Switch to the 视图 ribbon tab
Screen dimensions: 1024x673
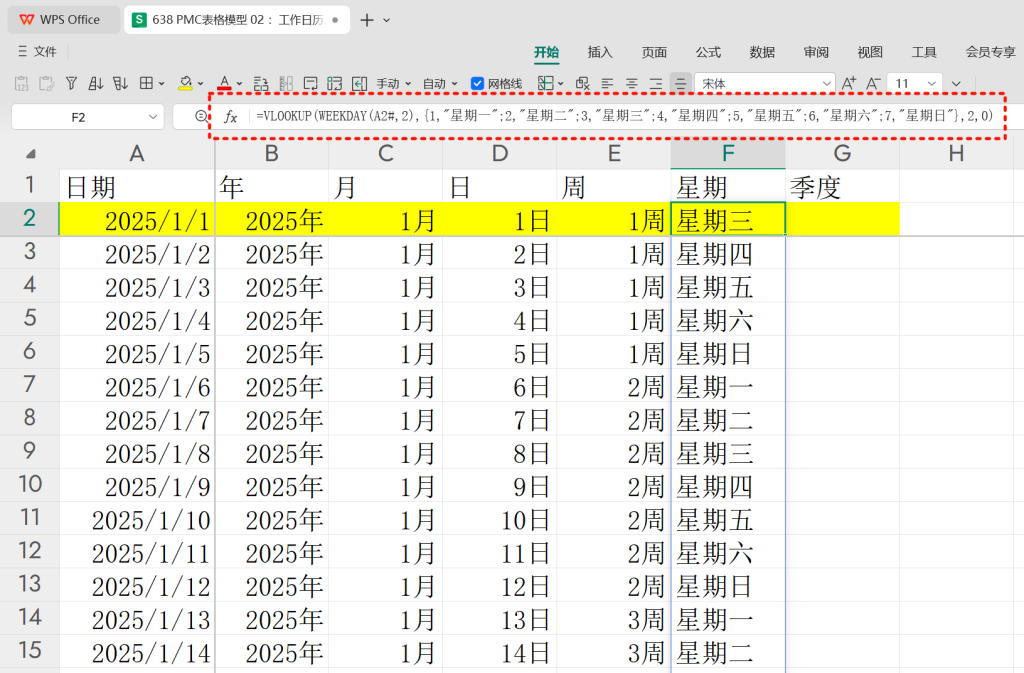(x=870, y=52)
